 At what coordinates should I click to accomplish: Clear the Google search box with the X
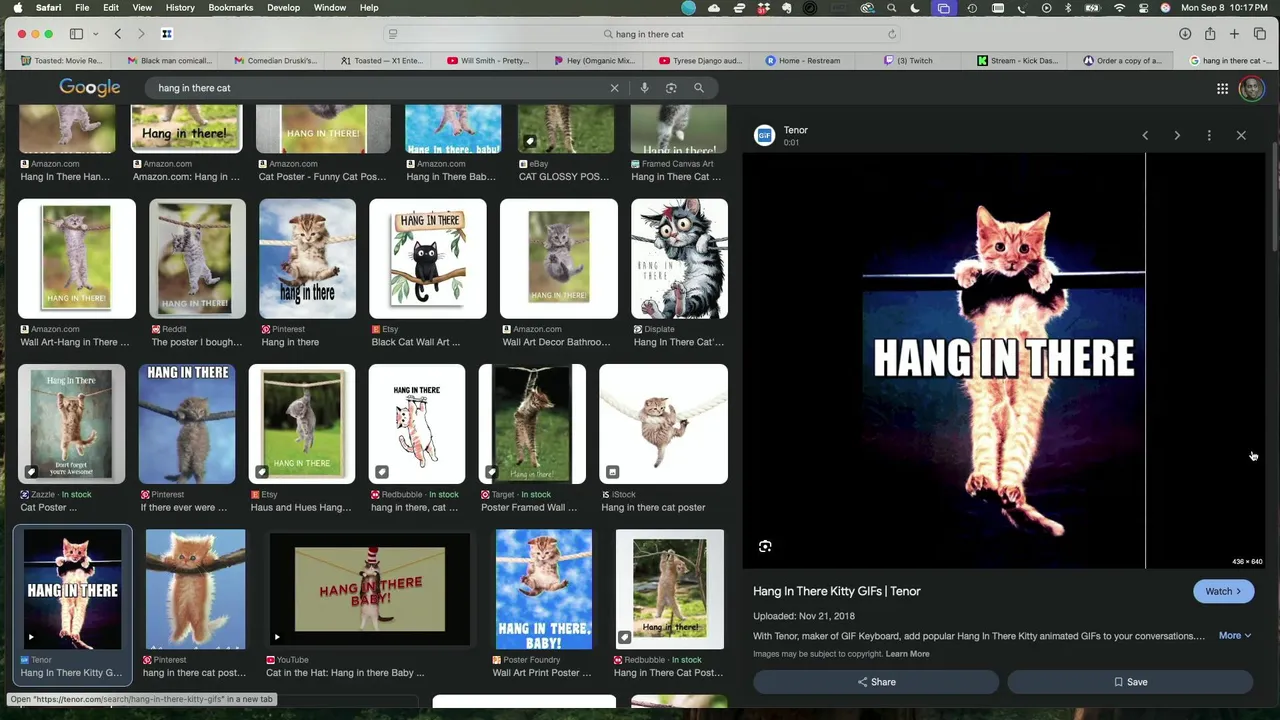tap(615, 88)
